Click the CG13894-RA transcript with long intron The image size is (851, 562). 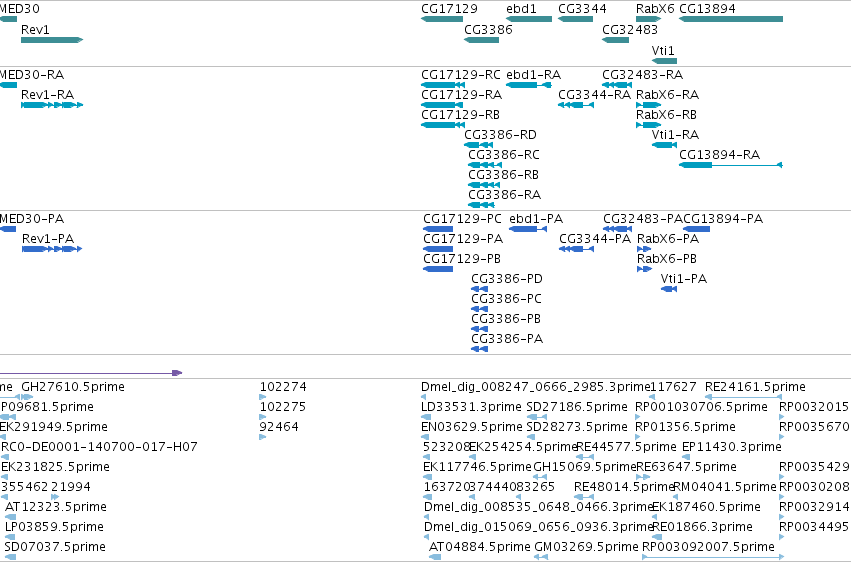pos(731,164)
